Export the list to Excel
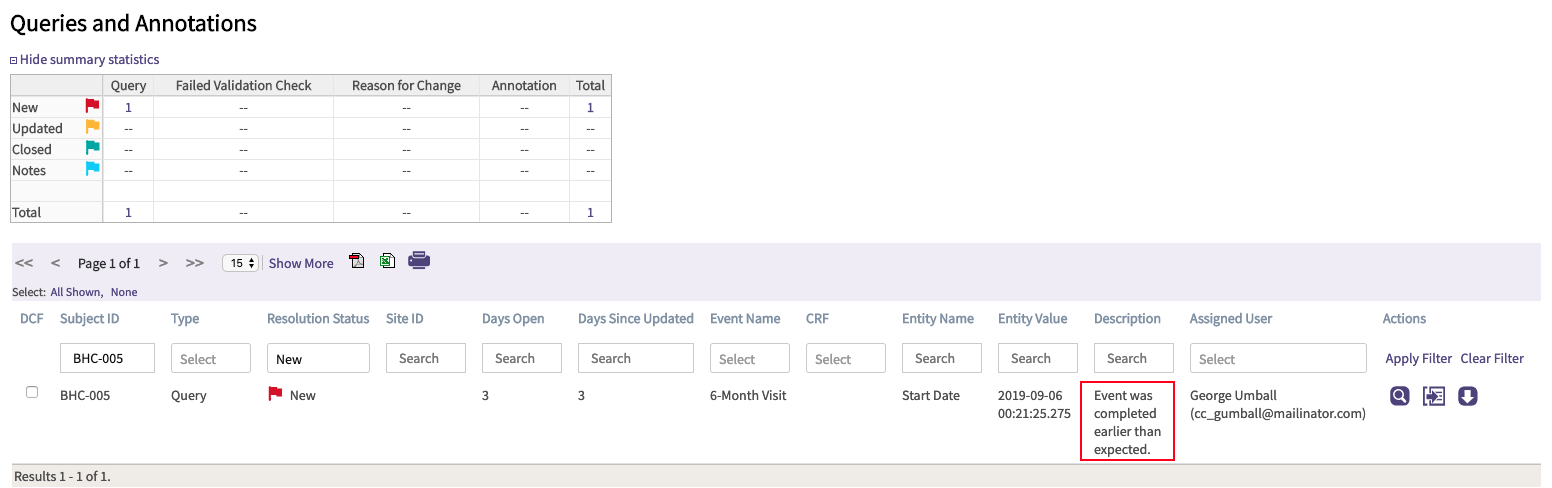 coord(387,262)
